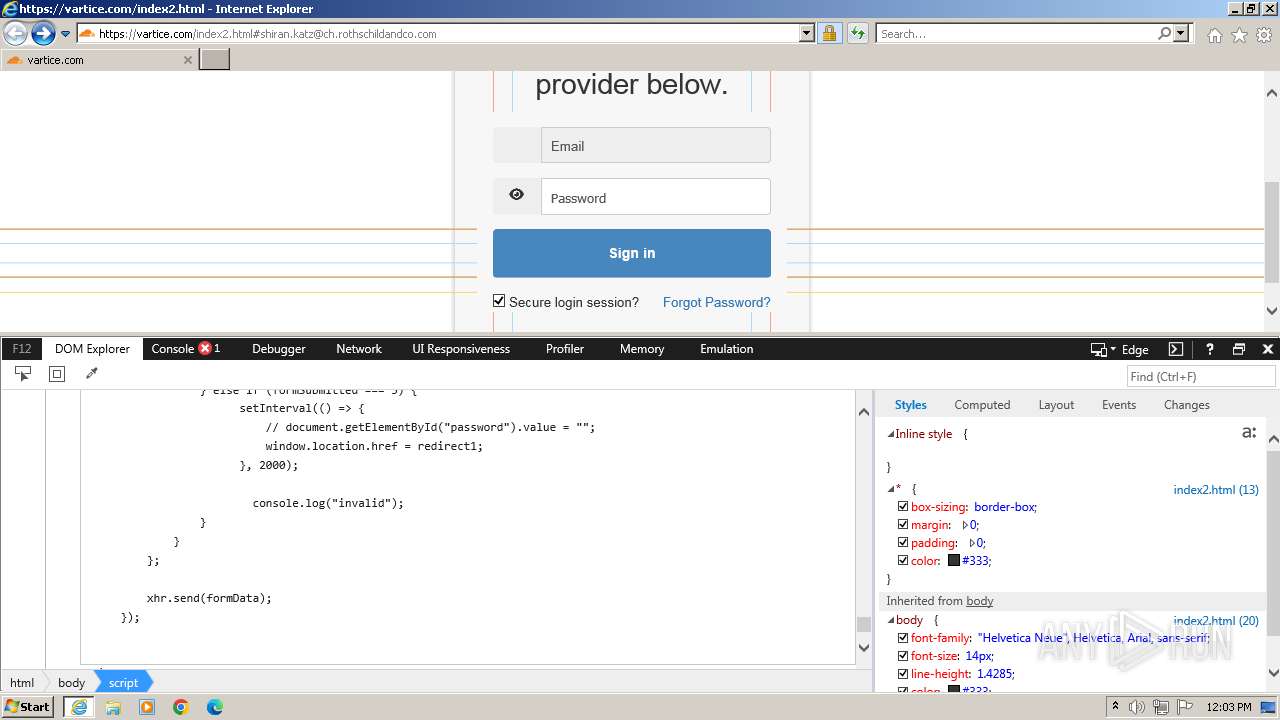Image resolution: width=1280 pixels, height=720 pixels.
Task: Open the UI Responsiveness tab
Action: pos(461,349)
